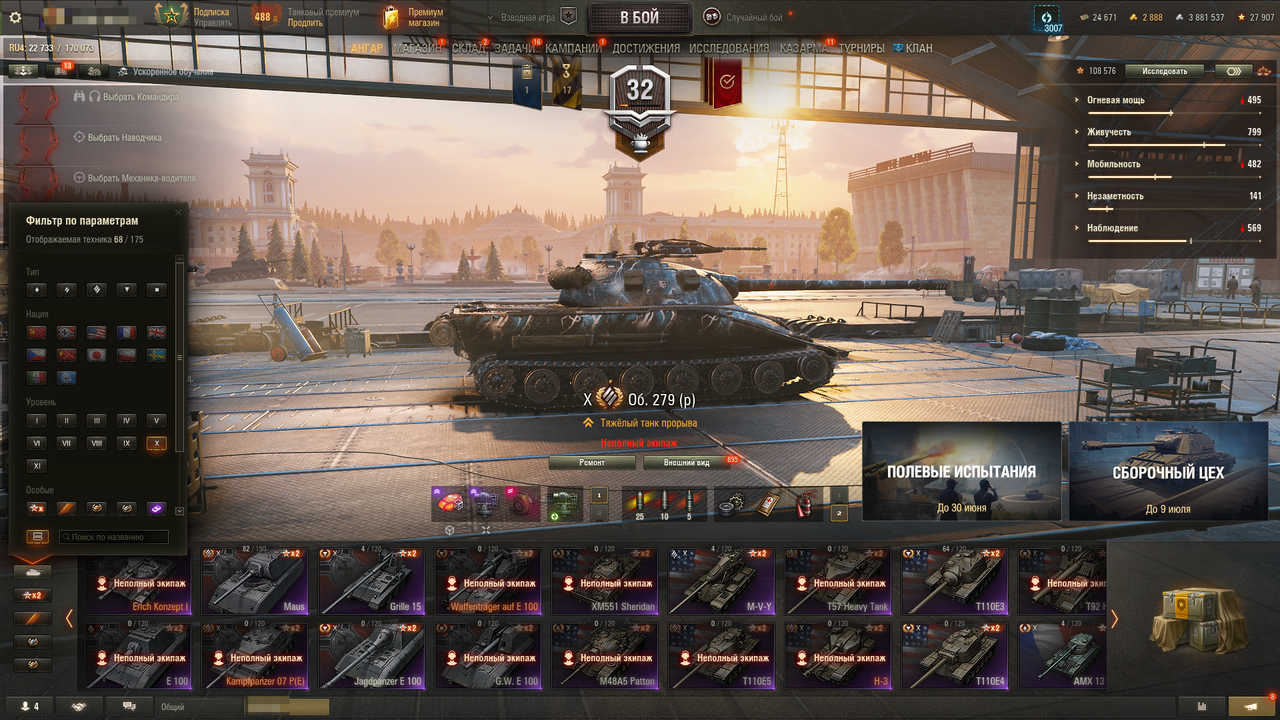Image resolution: width=1280 pixels, height=720 pixels.
Task: Click the search by name field
Action: pos(113,537)
